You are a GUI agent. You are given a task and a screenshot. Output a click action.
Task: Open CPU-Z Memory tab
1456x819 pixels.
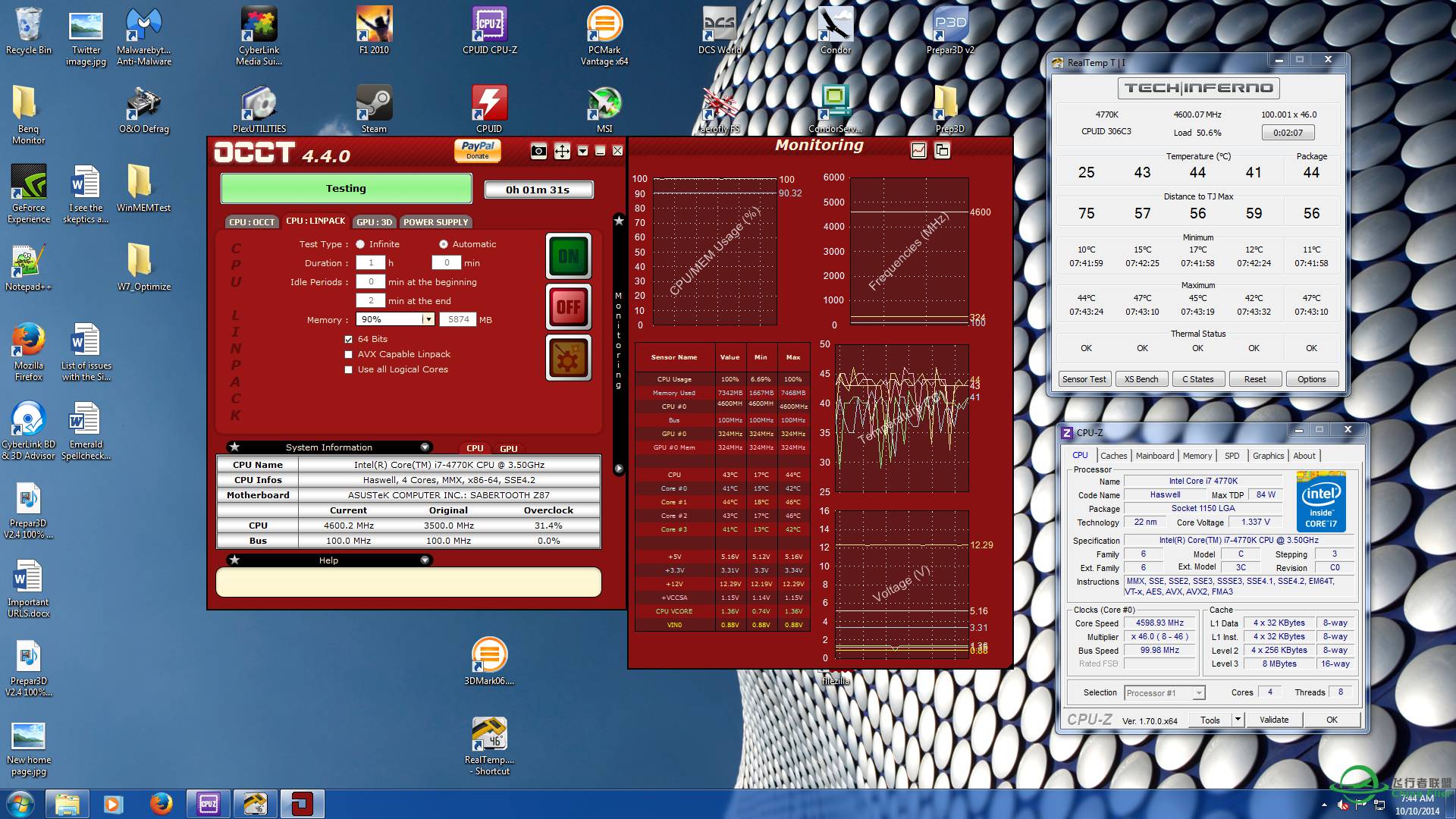click(1197, 456)
